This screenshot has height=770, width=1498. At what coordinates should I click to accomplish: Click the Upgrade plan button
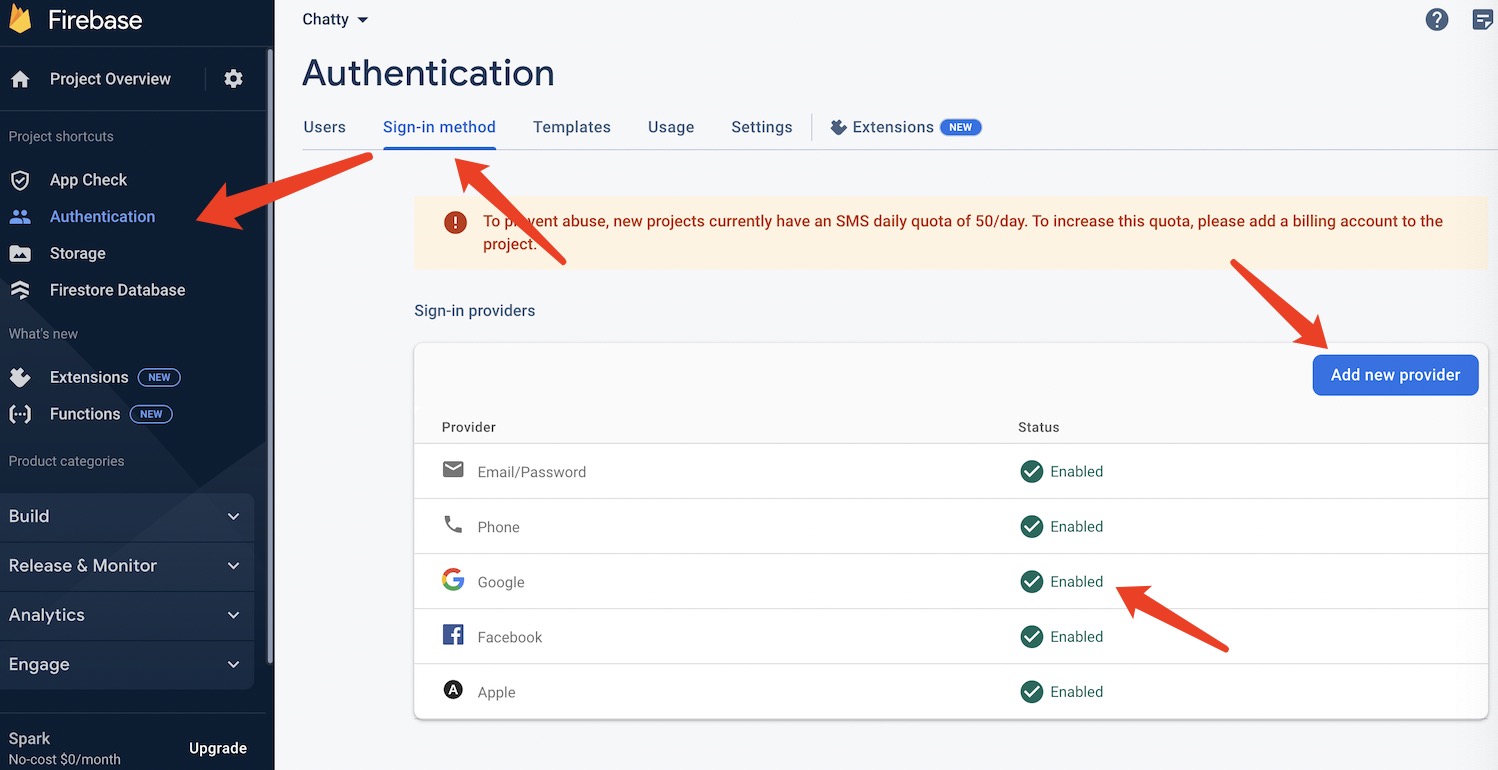click(218, 748)
